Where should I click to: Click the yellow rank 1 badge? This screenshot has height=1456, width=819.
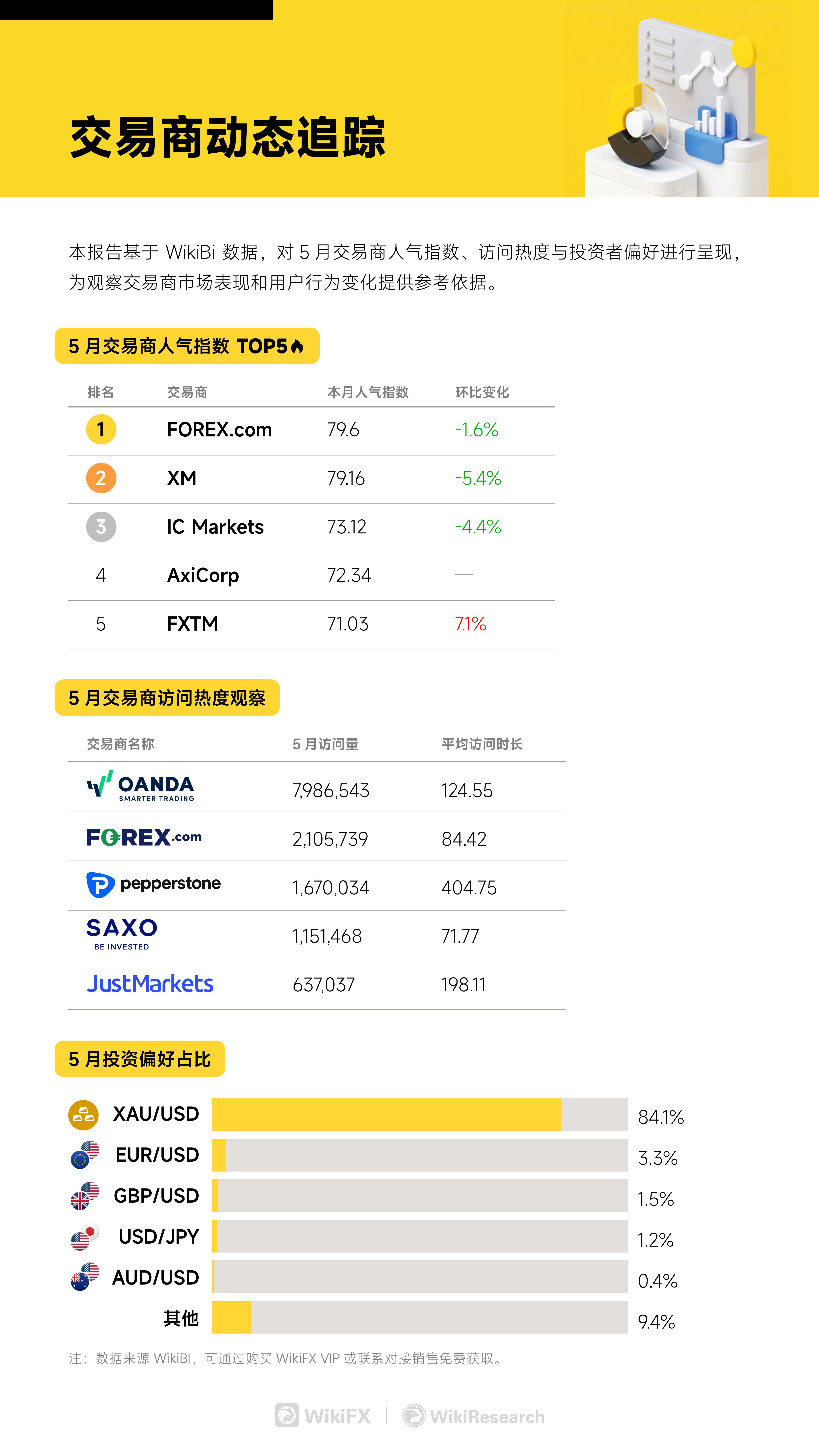[101, 430]
